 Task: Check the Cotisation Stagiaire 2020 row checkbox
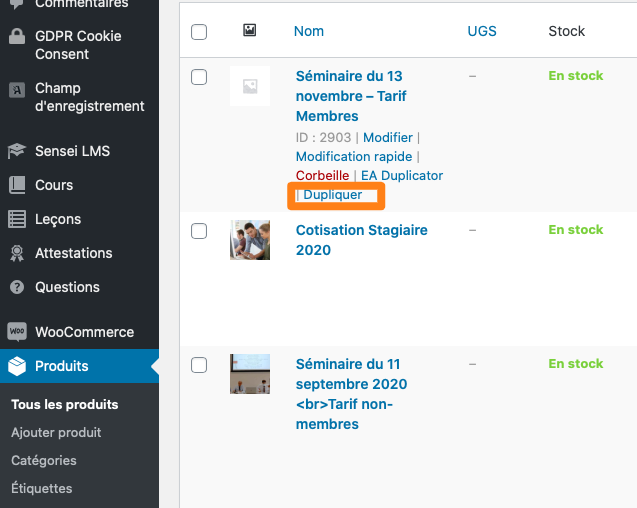199,231
